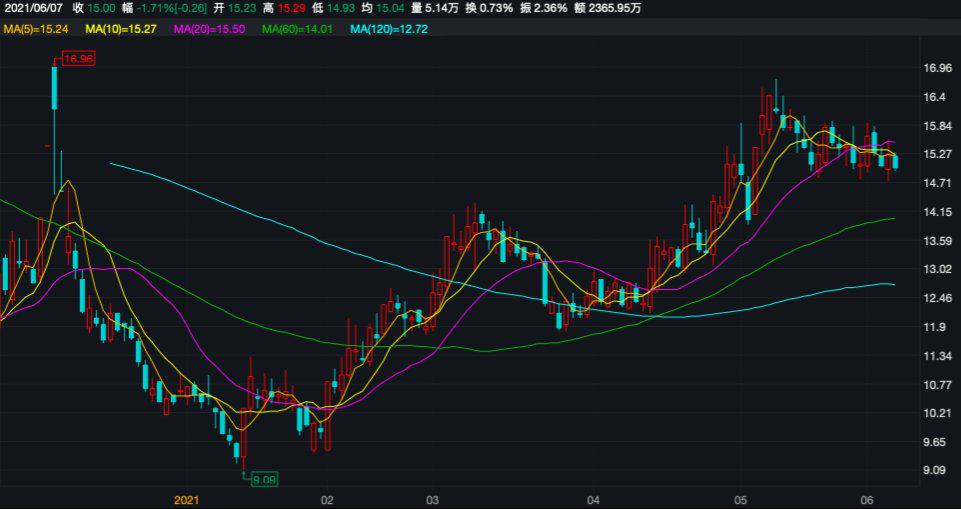Click the low price 14.93 value
Screen dimensions: 961x509
pyautogui.click(x=340, y=8)
